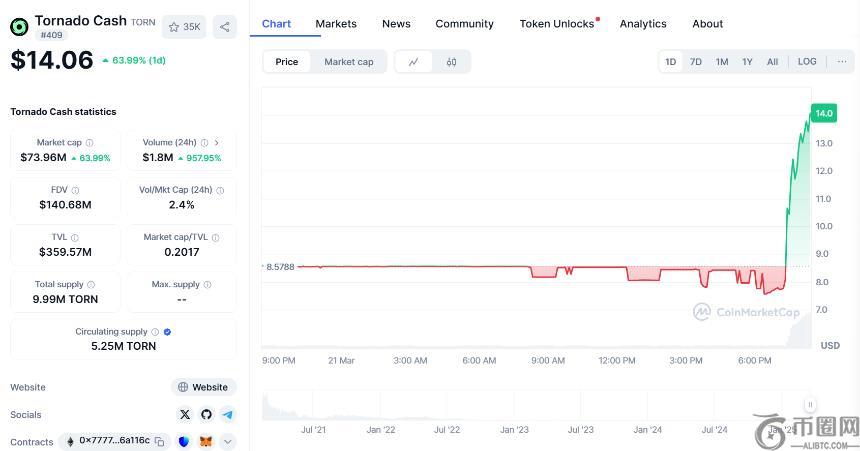Open the GitHub social icon

tap(206, 414)
